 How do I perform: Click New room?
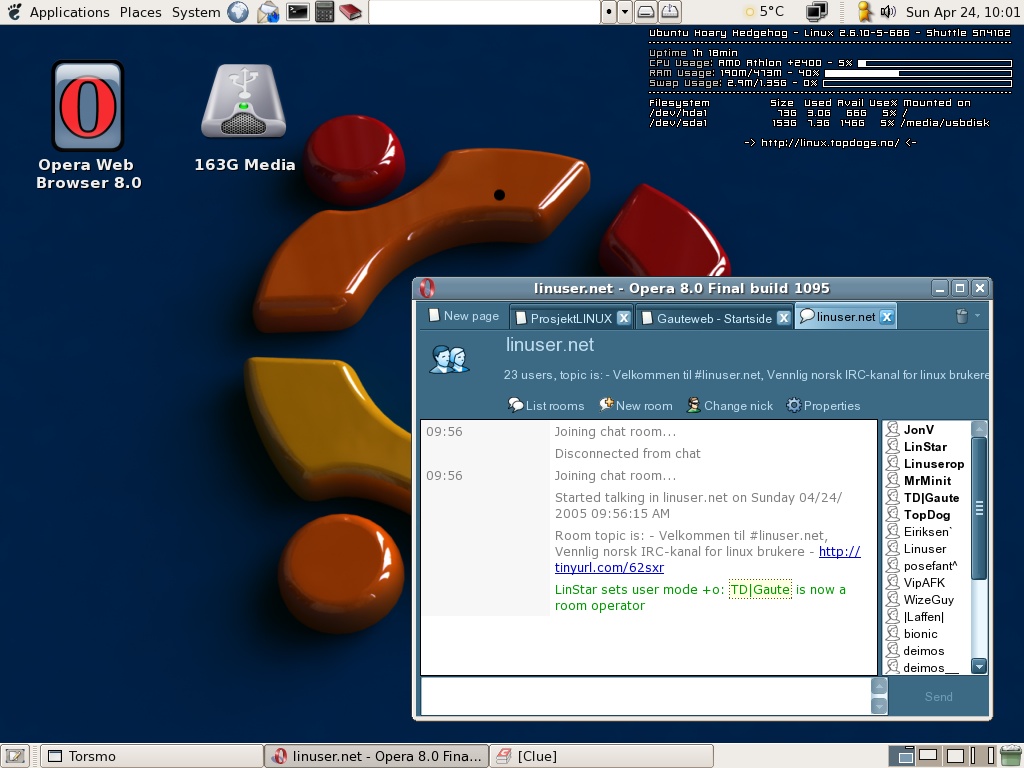pos(636,406)
